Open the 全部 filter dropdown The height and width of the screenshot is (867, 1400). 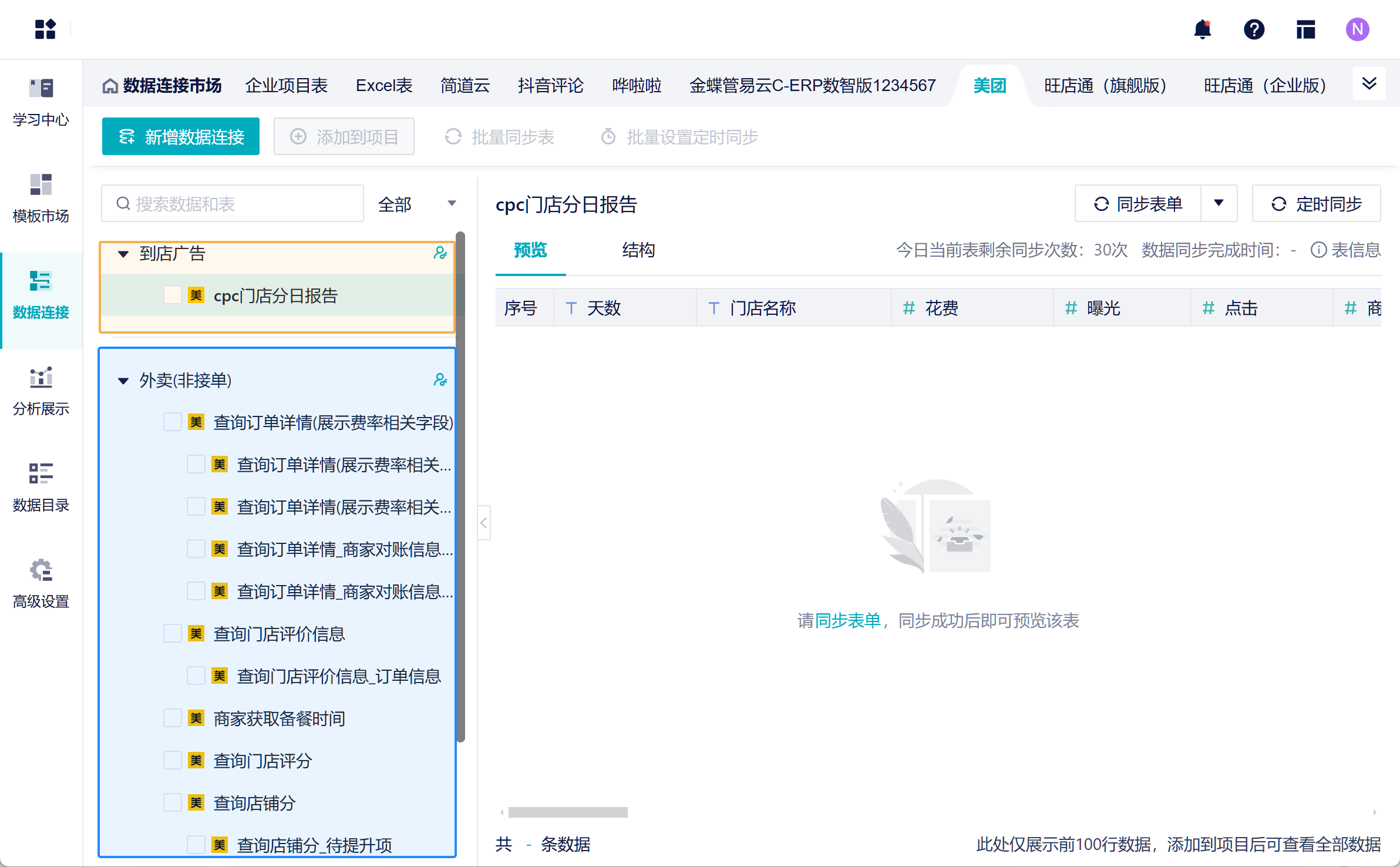pyautogui.click(x=418, y=204)
